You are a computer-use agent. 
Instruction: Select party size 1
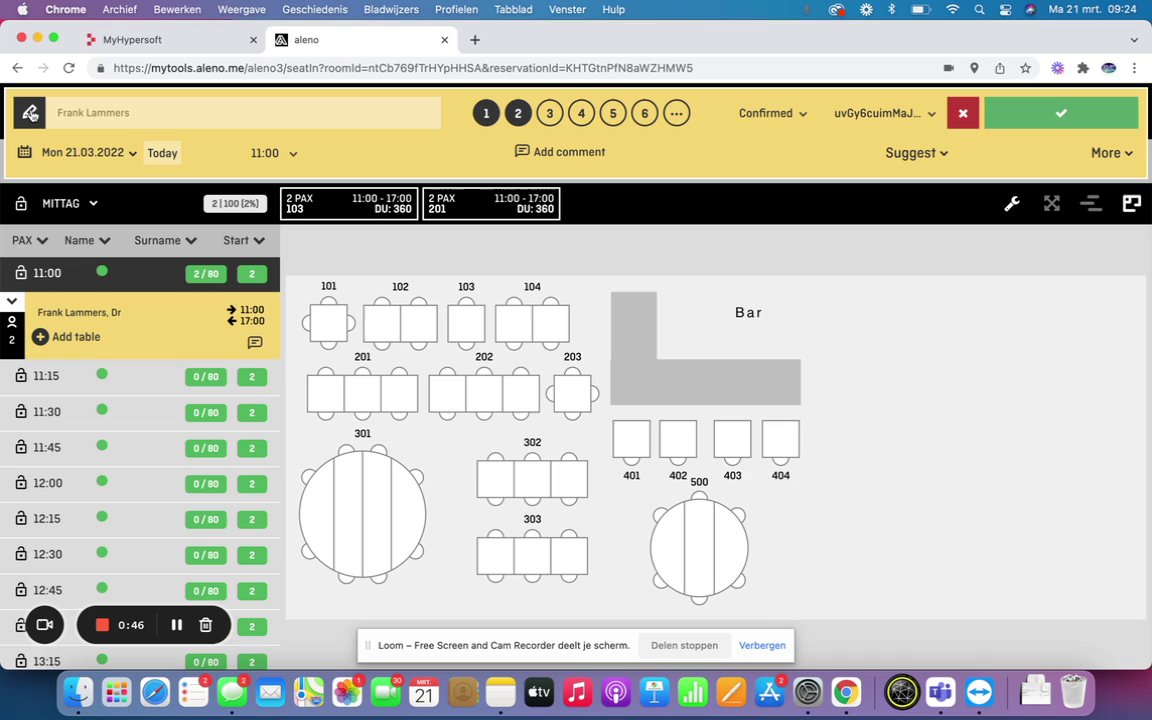coord(486,113)
